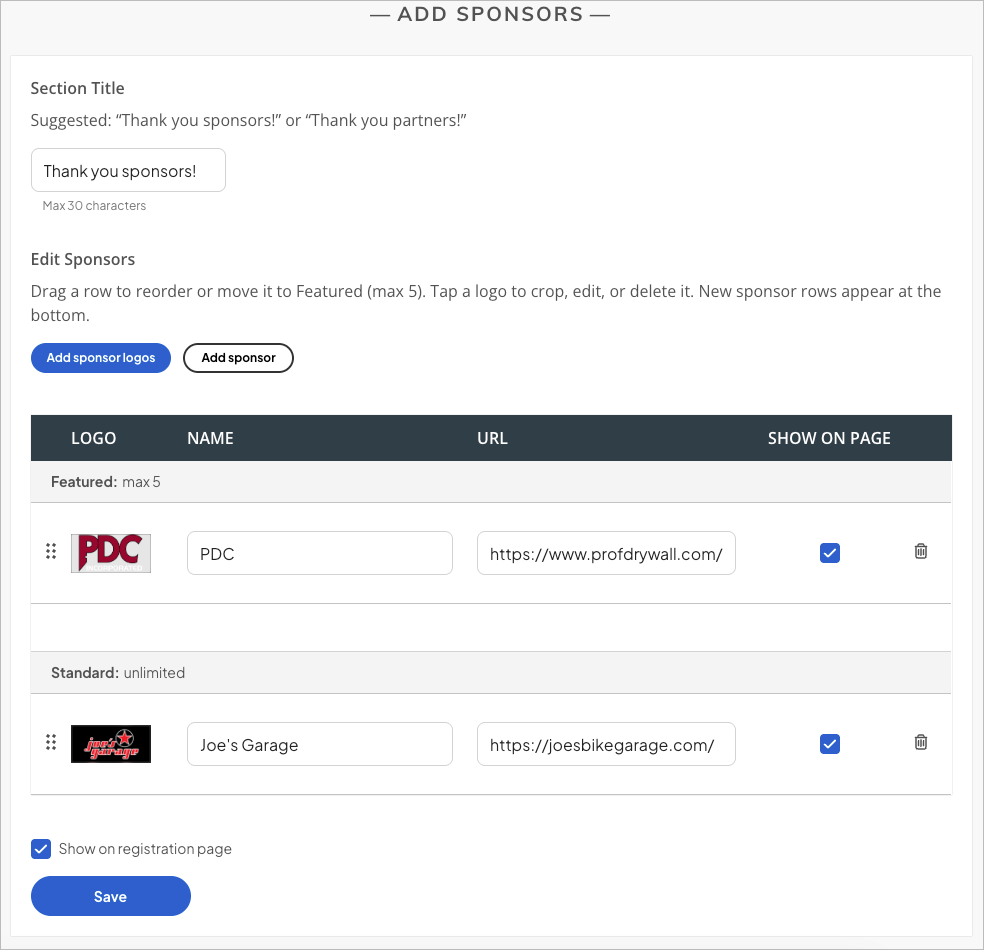Click the 'ADD SPONSORS' page title
The image size is (984, 950).
point(490,14)
